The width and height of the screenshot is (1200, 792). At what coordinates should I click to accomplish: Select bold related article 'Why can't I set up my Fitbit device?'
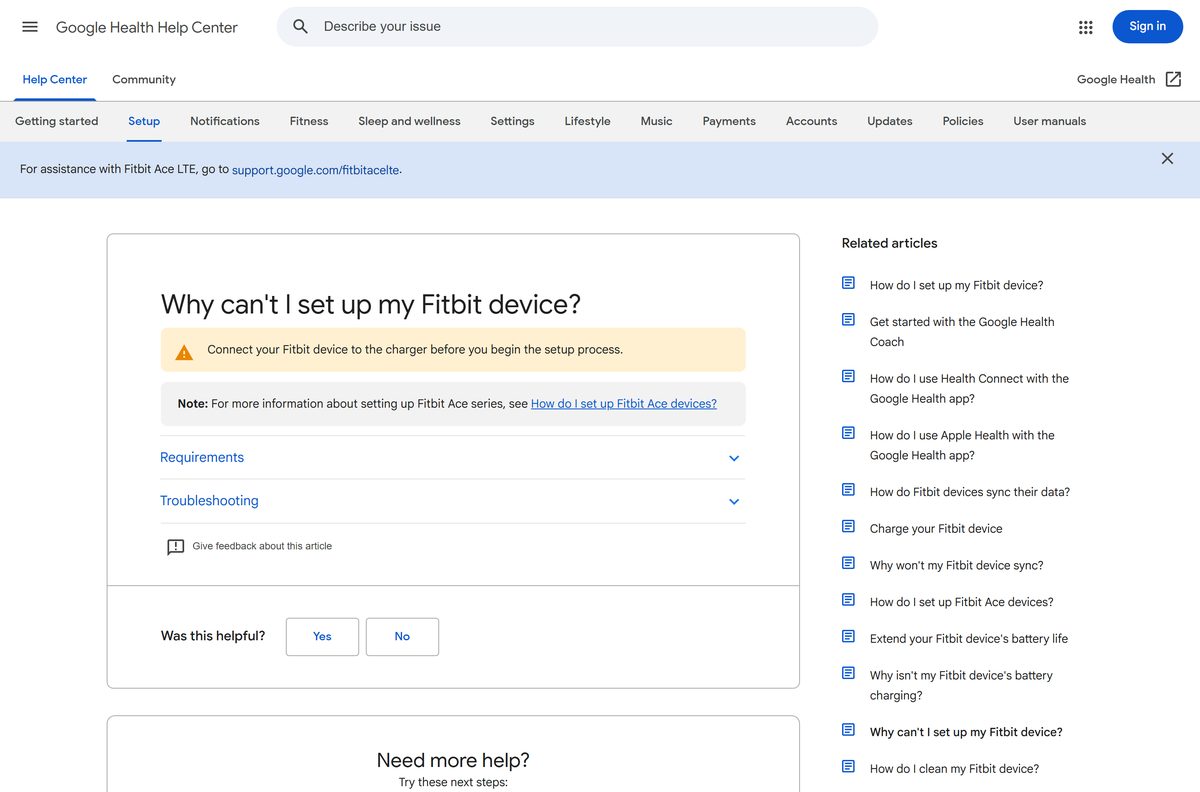pos(966,732)
